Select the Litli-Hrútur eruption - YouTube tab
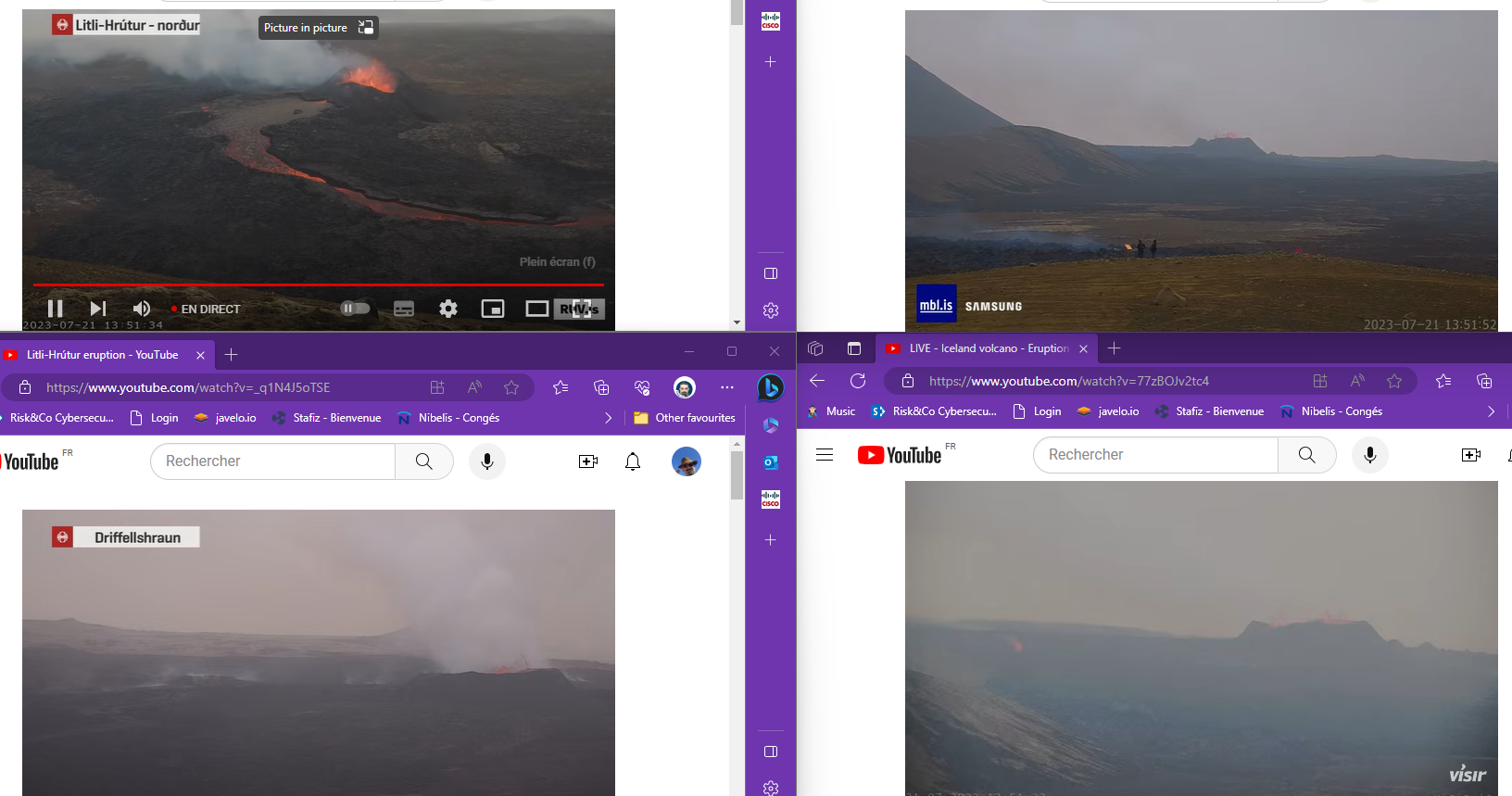Viewport: 1512px width, 796px height. point(102,355)
